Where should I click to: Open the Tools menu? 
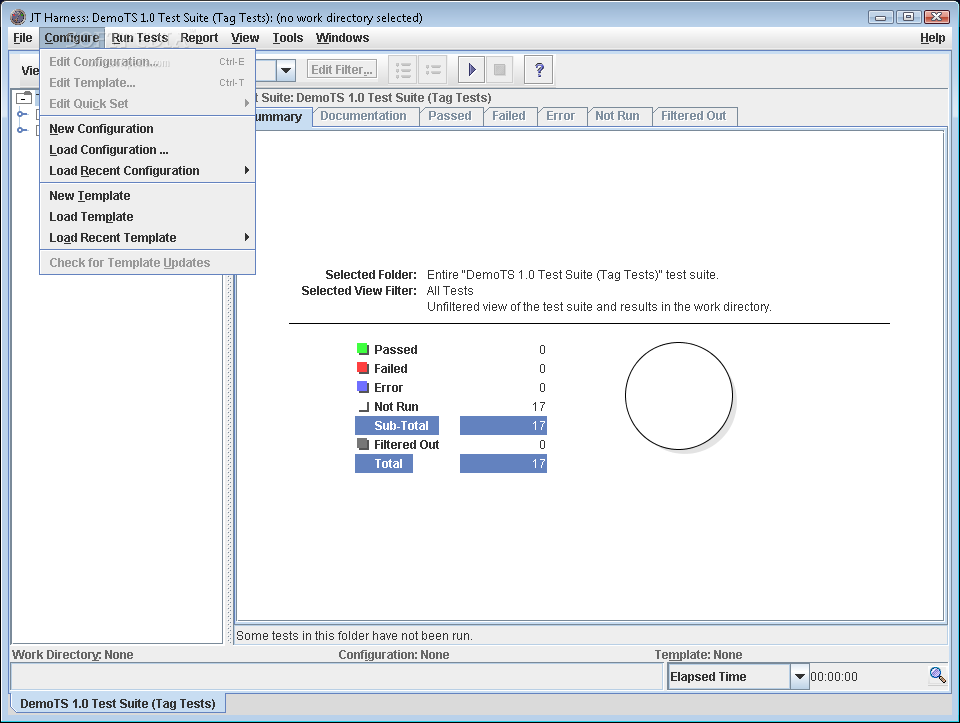(288, 38)
